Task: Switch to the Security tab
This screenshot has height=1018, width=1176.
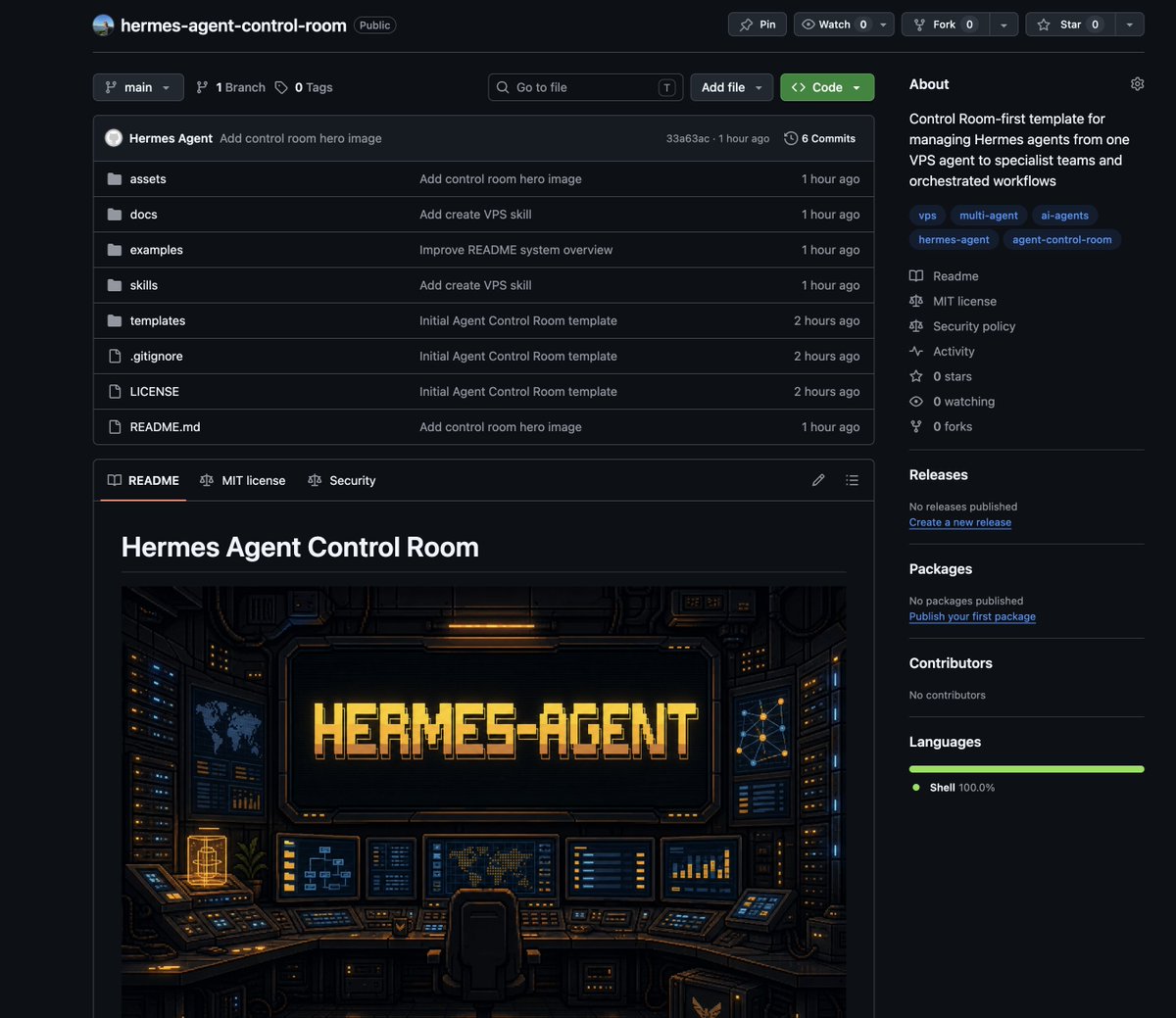Action: [342, 480]
